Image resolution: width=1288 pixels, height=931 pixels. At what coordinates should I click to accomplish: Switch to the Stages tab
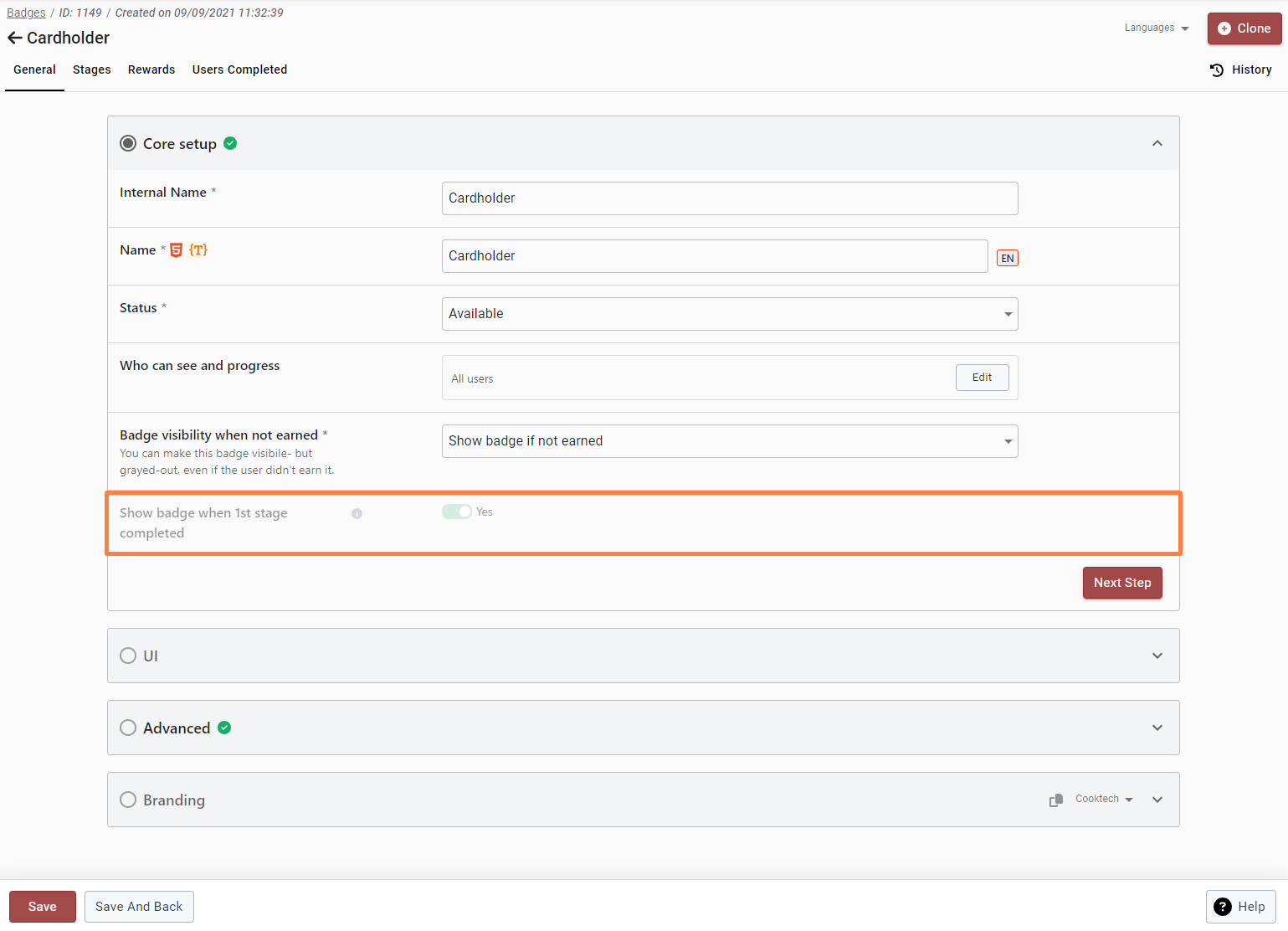coord(92,70)
